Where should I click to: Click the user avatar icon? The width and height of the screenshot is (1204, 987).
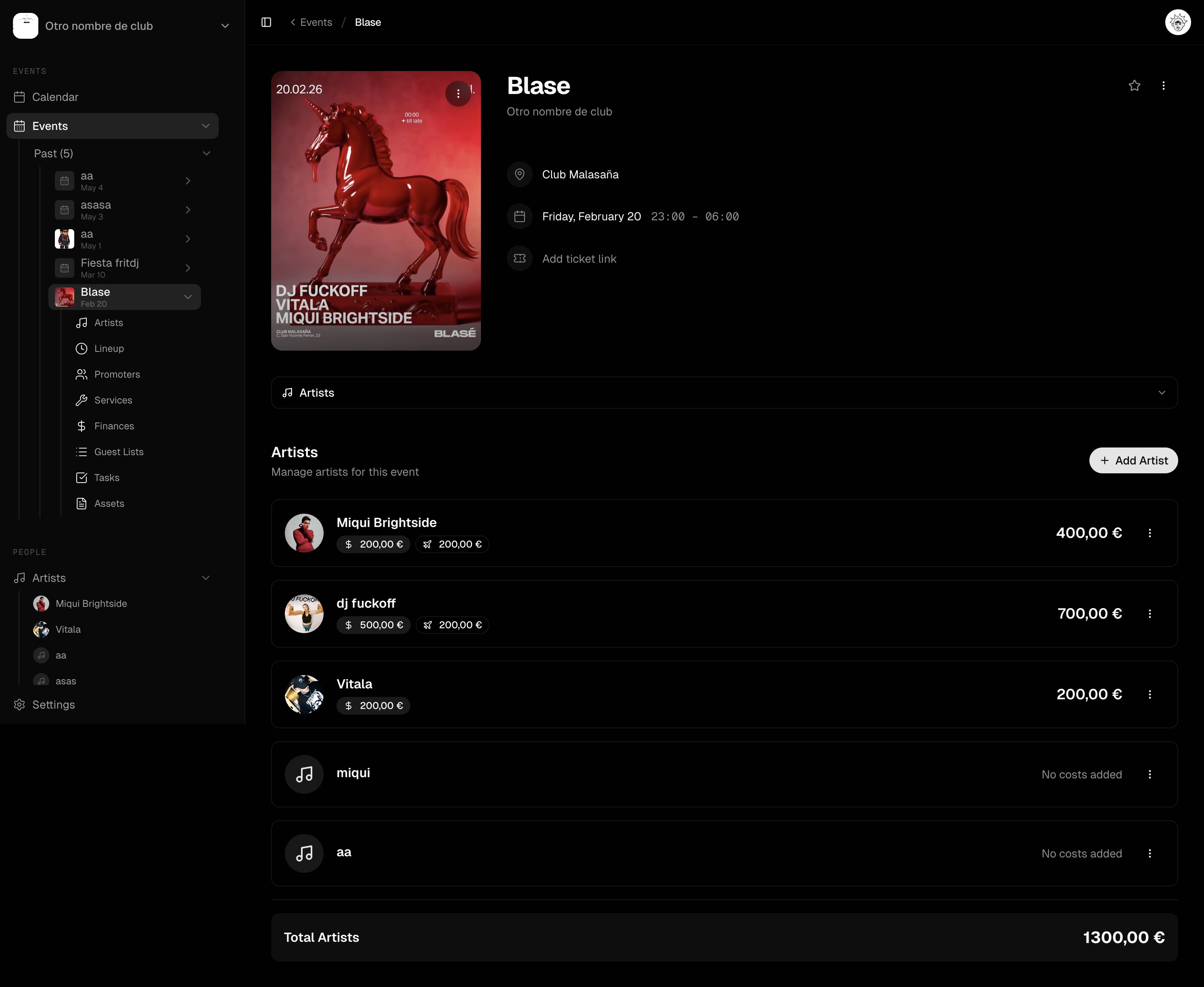pyautogui.click(x=1178, y=23)
